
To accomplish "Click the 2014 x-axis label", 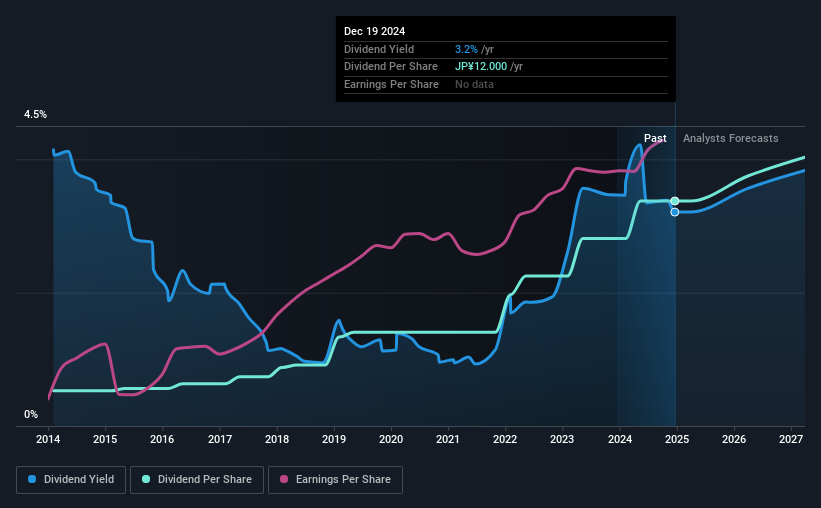I will pyautogui.click(x=48, y=439).
